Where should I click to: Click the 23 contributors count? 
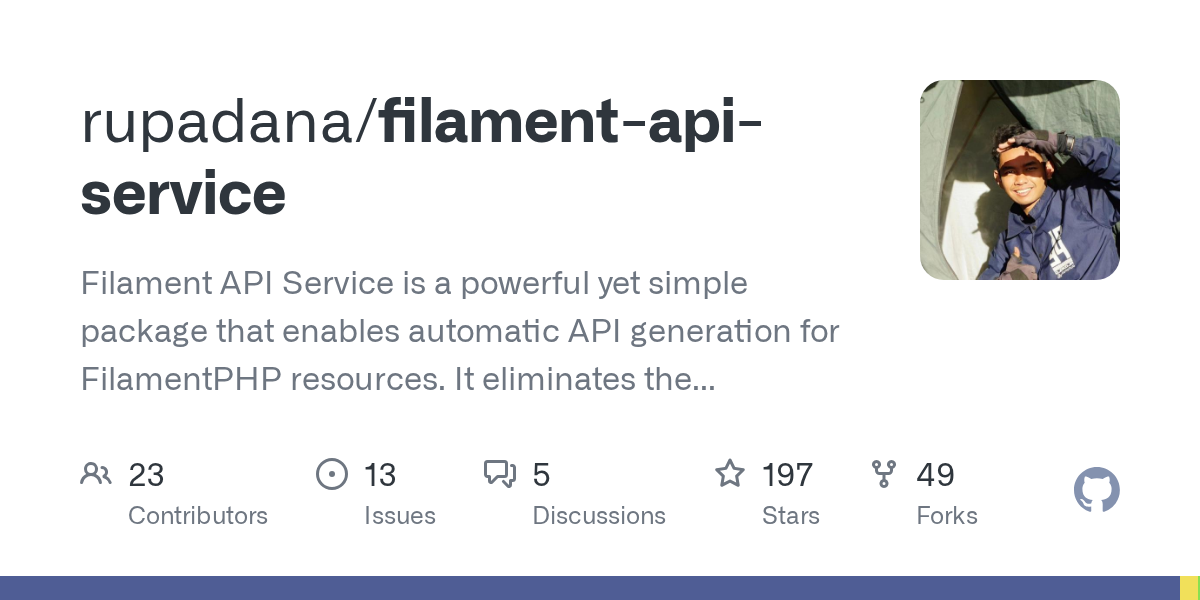click(x=146, y=474)
